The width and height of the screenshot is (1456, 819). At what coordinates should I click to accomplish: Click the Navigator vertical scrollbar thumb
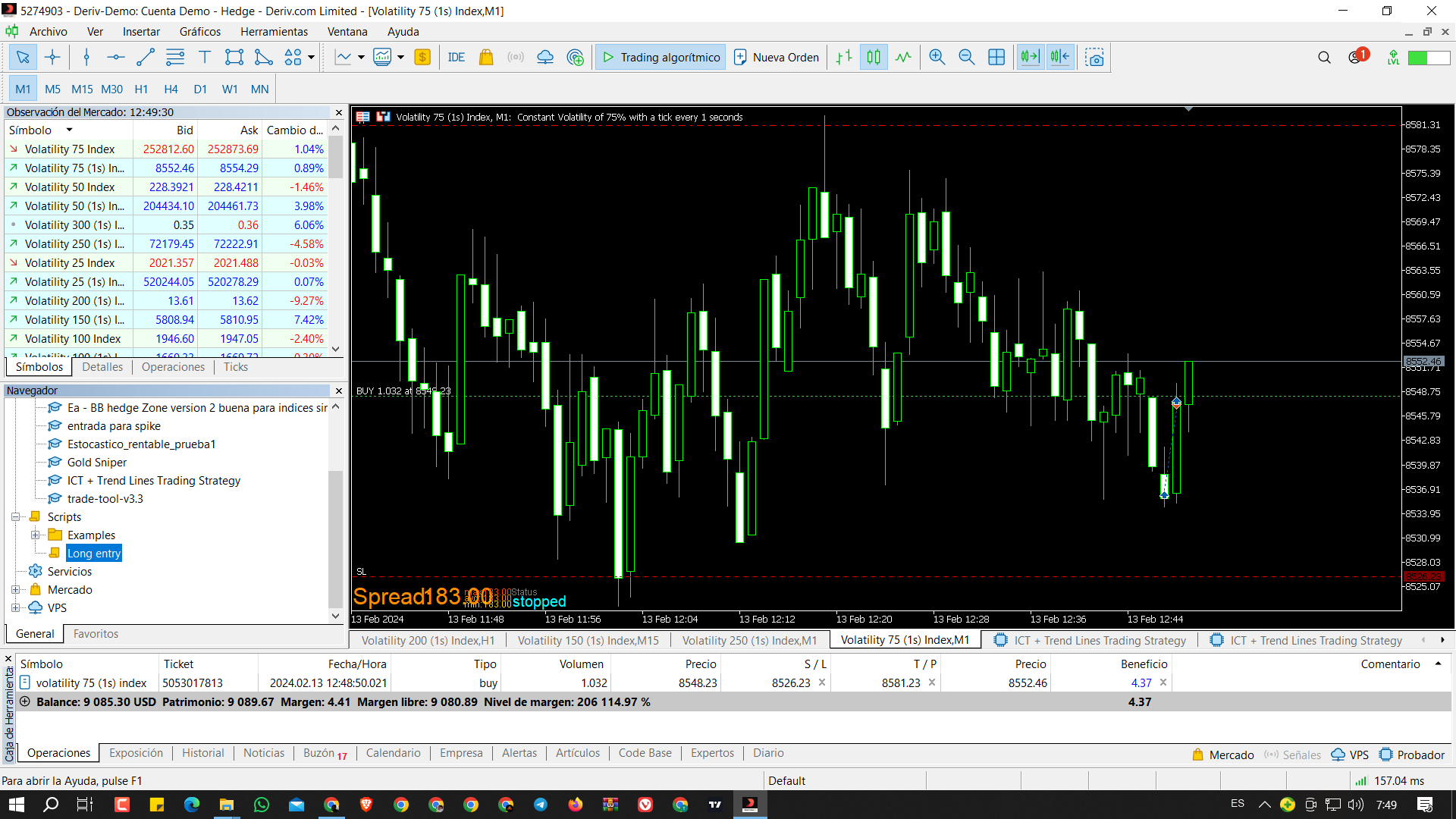tap(336, 538)
